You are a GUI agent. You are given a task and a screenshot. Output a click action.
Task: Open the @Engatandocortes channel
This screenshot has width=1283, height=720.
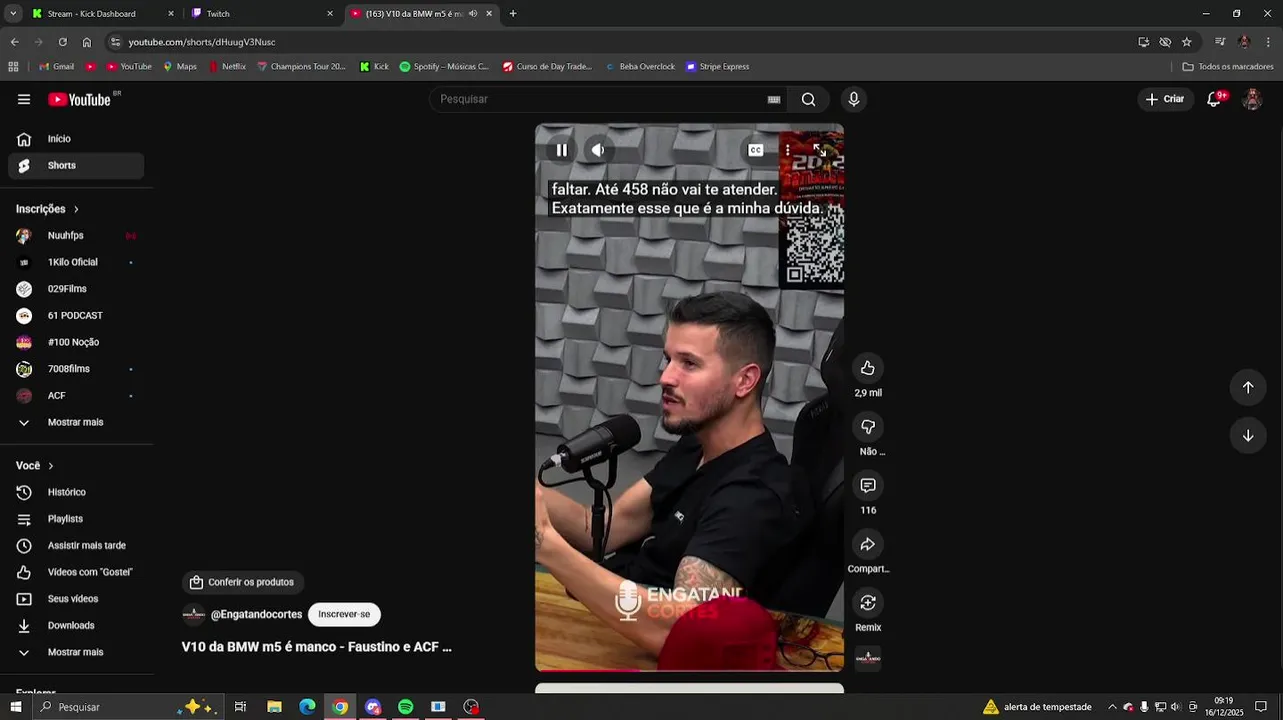(x=256, y=614)
